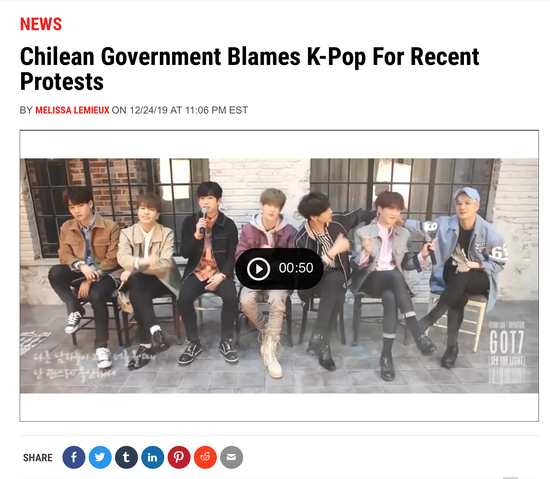
Task: Click the Korean caption text in video
Action: tap(75, 365)
